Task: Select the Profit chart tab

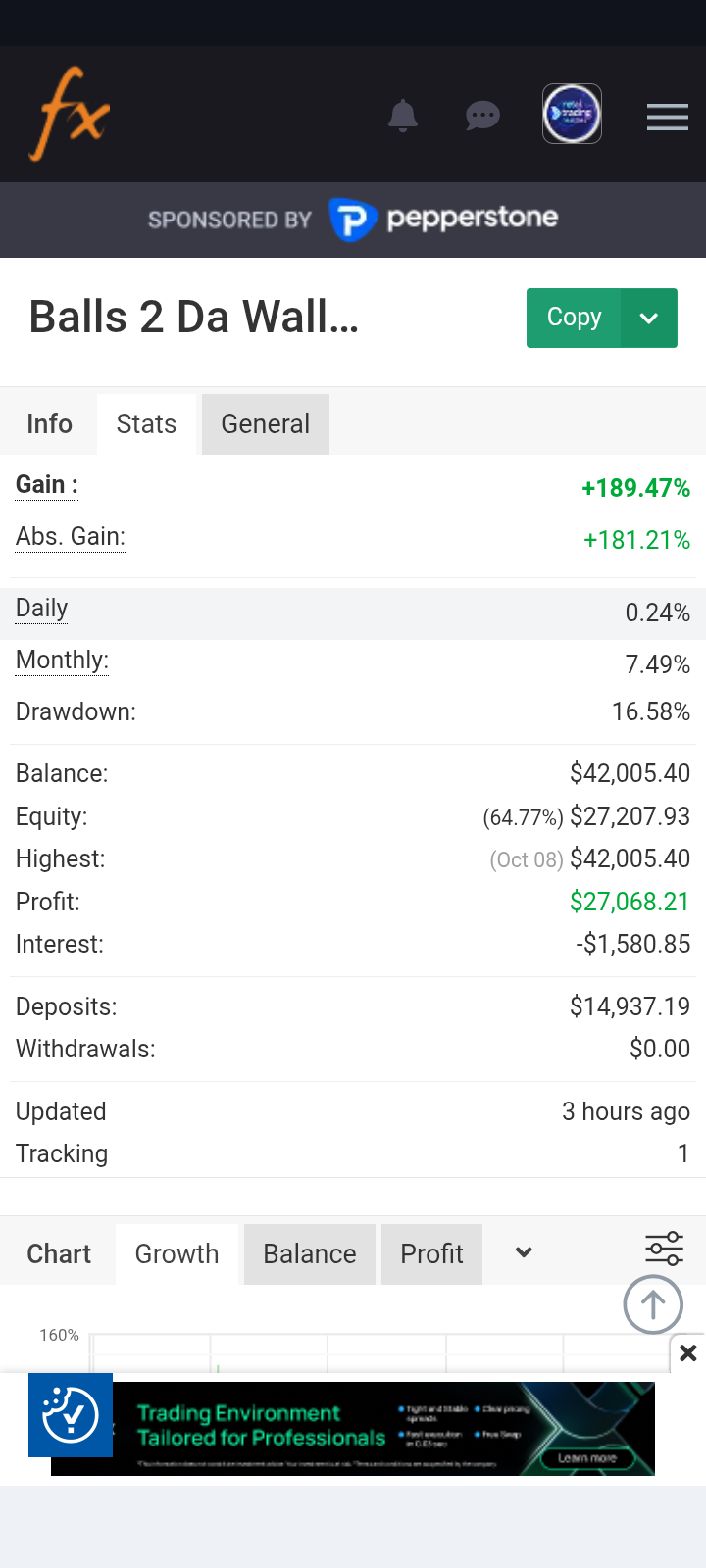Action: [431, 1253]
